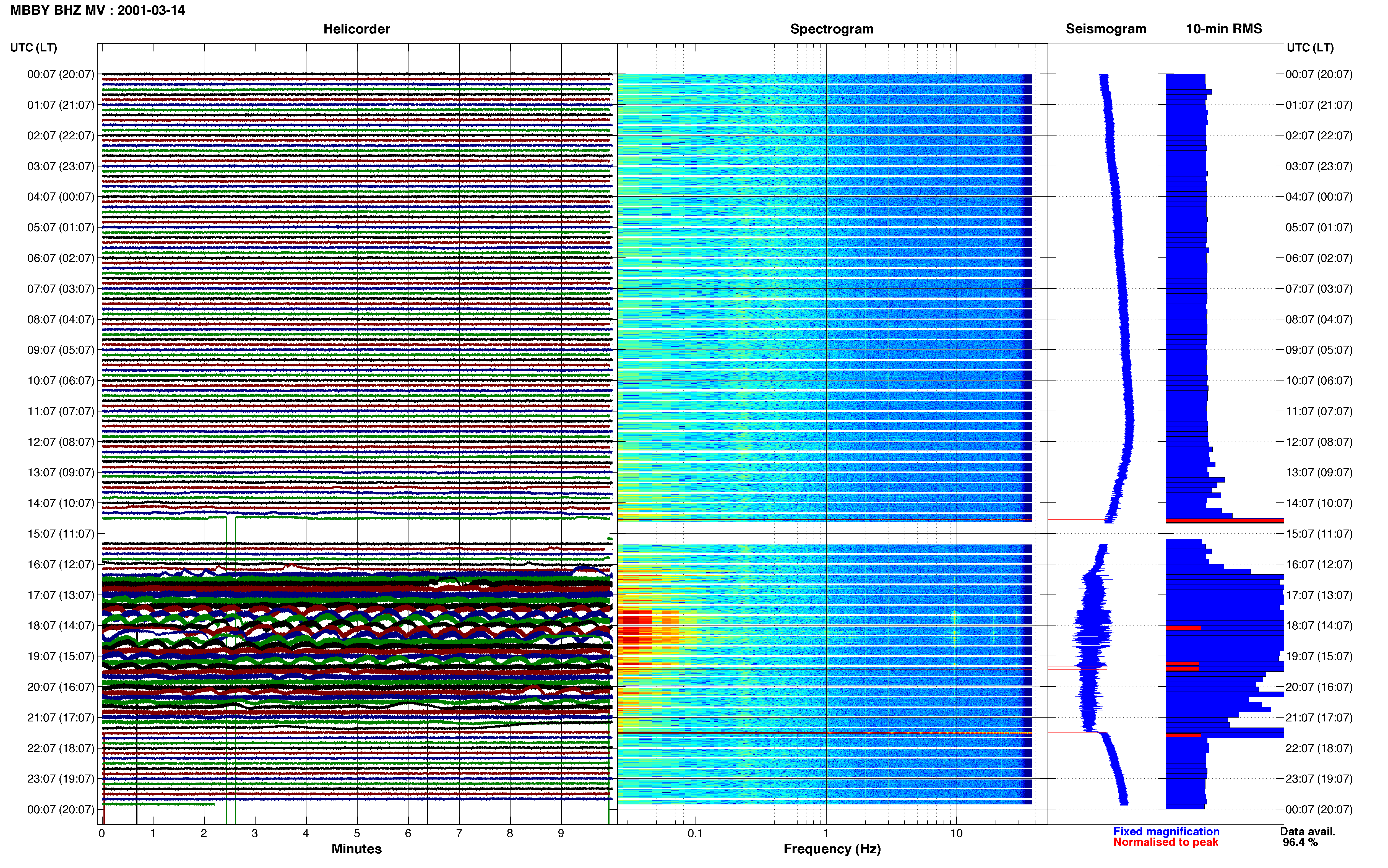Click the 'Frequency (Hz)' axis title
1388x868 pixels.
[x=832, y=849]
